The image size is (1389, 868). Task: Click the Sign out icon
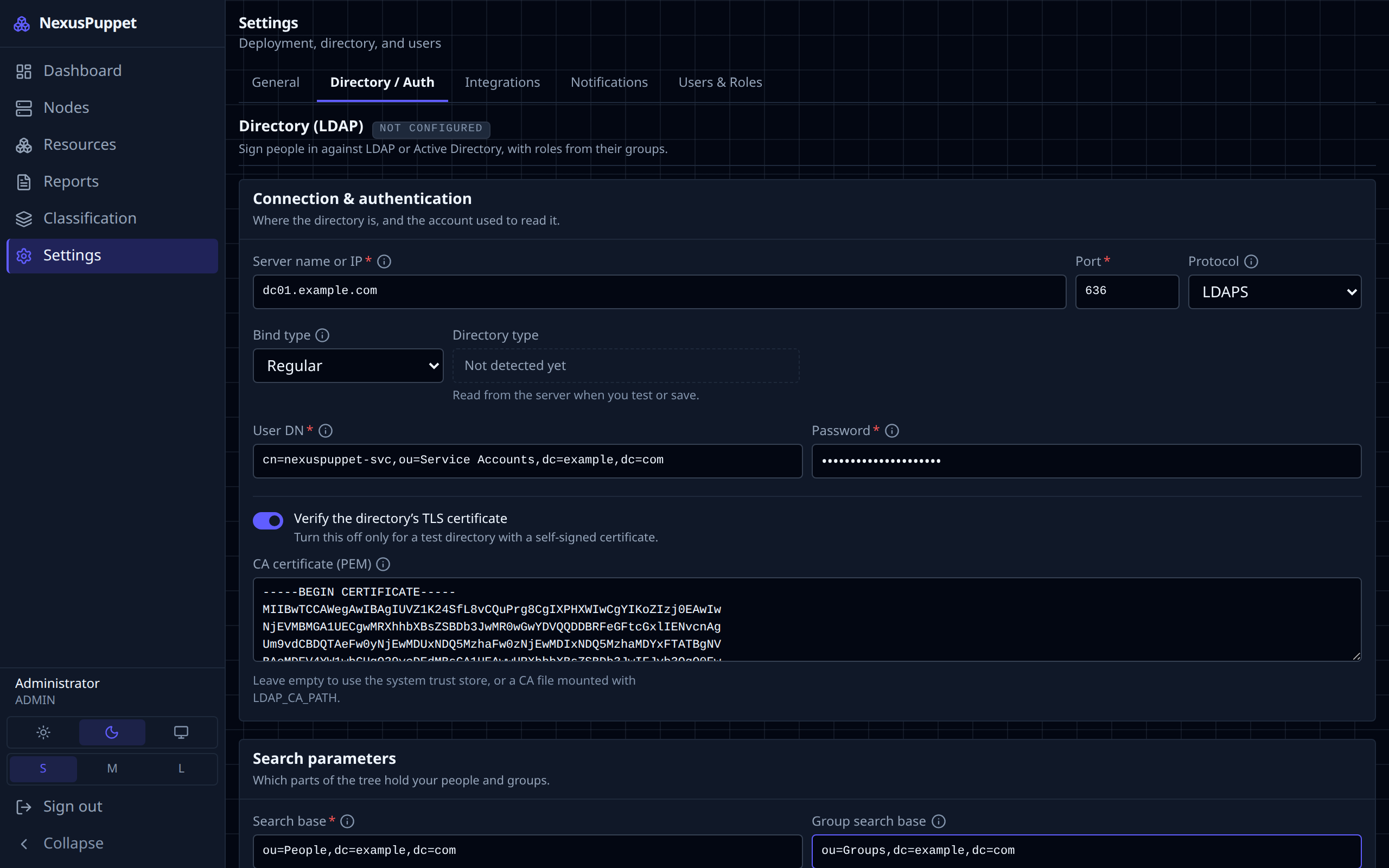(23, 807)
